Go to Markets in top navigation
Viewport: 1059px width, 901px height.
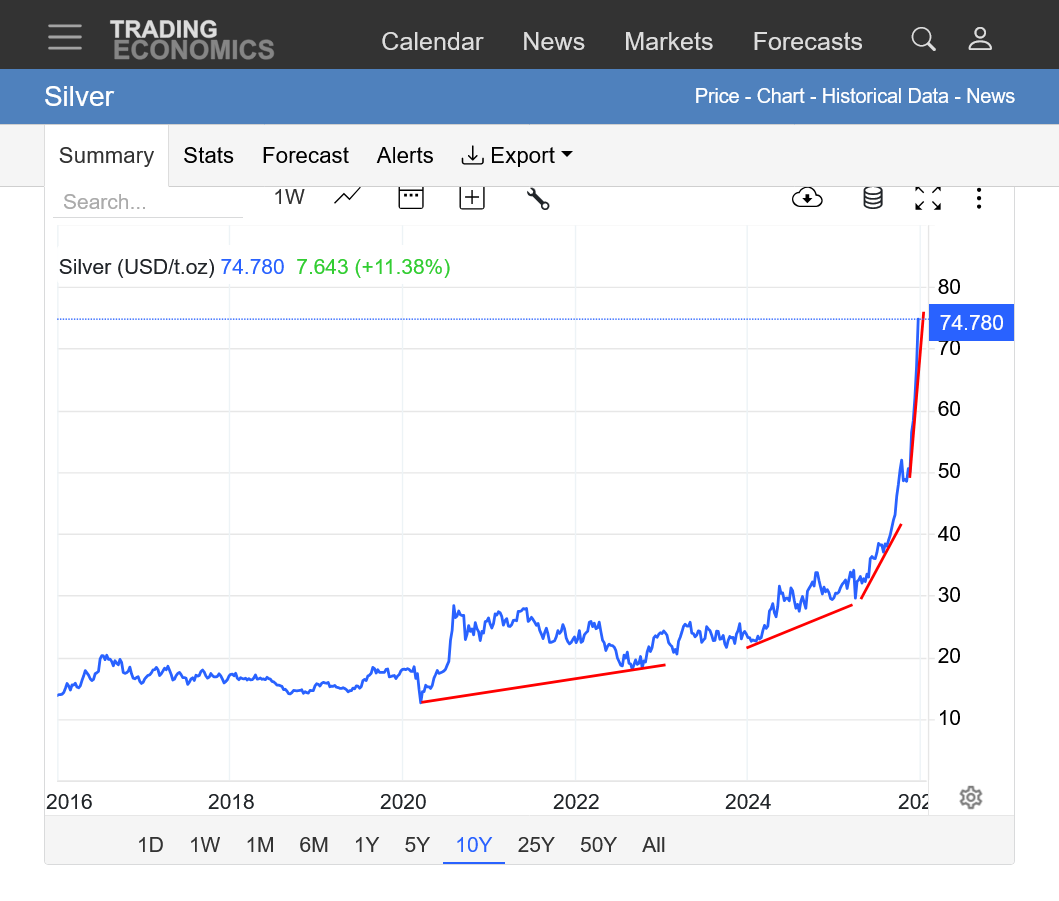668,41
